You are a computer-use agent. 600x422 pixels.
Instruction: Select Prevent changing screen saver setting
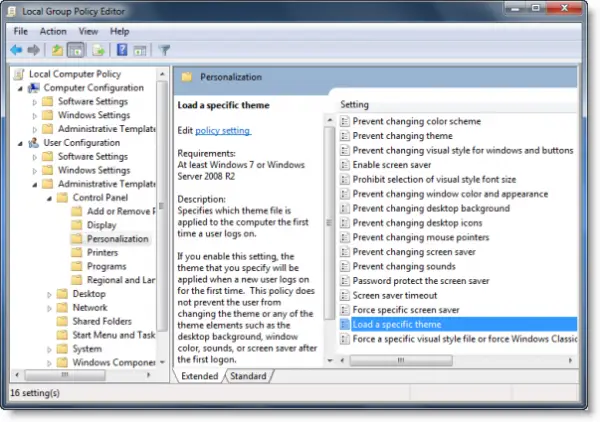pos(414,252)
